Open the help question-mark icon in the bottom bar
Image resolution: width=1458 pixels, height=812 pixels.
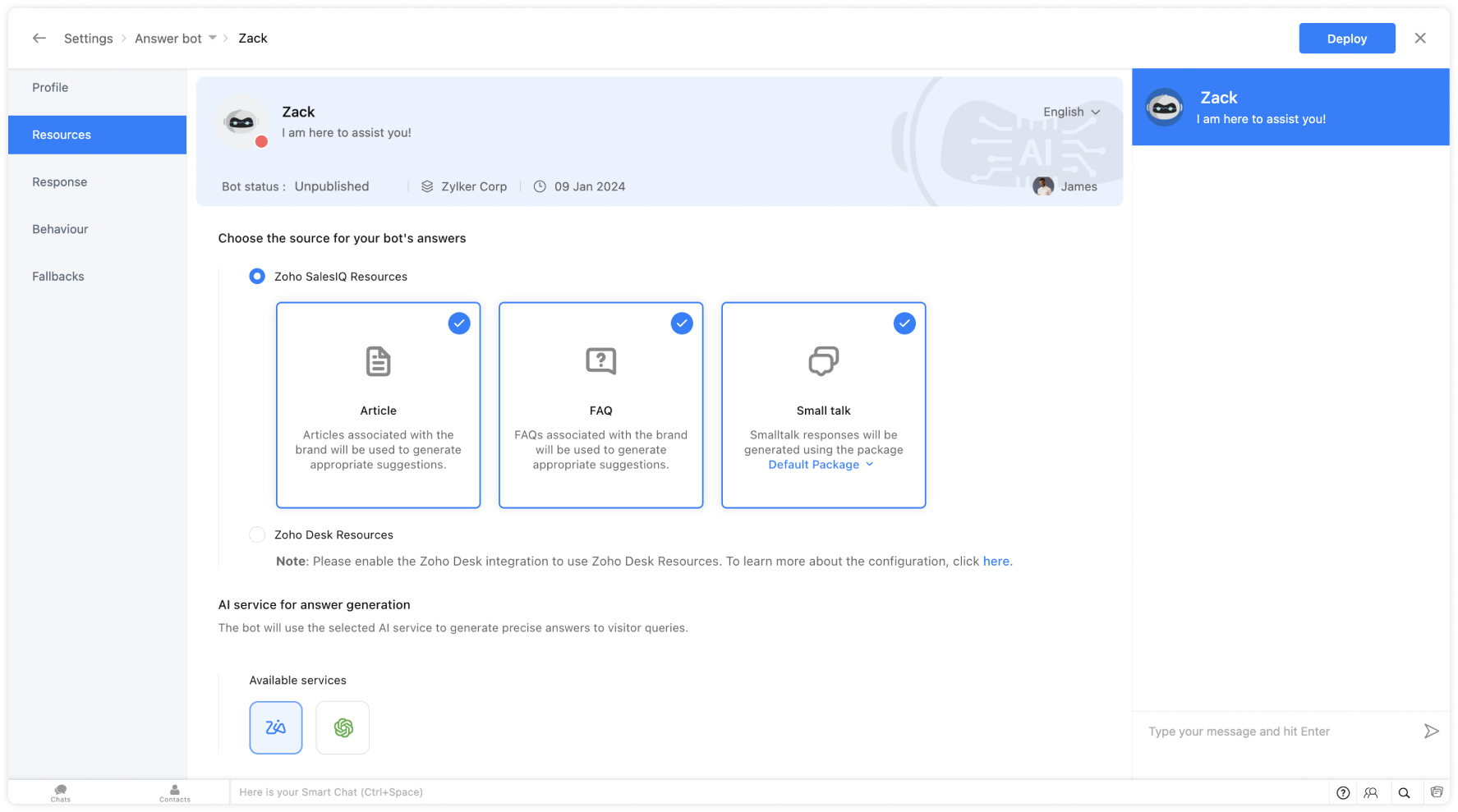[1343, 793]
